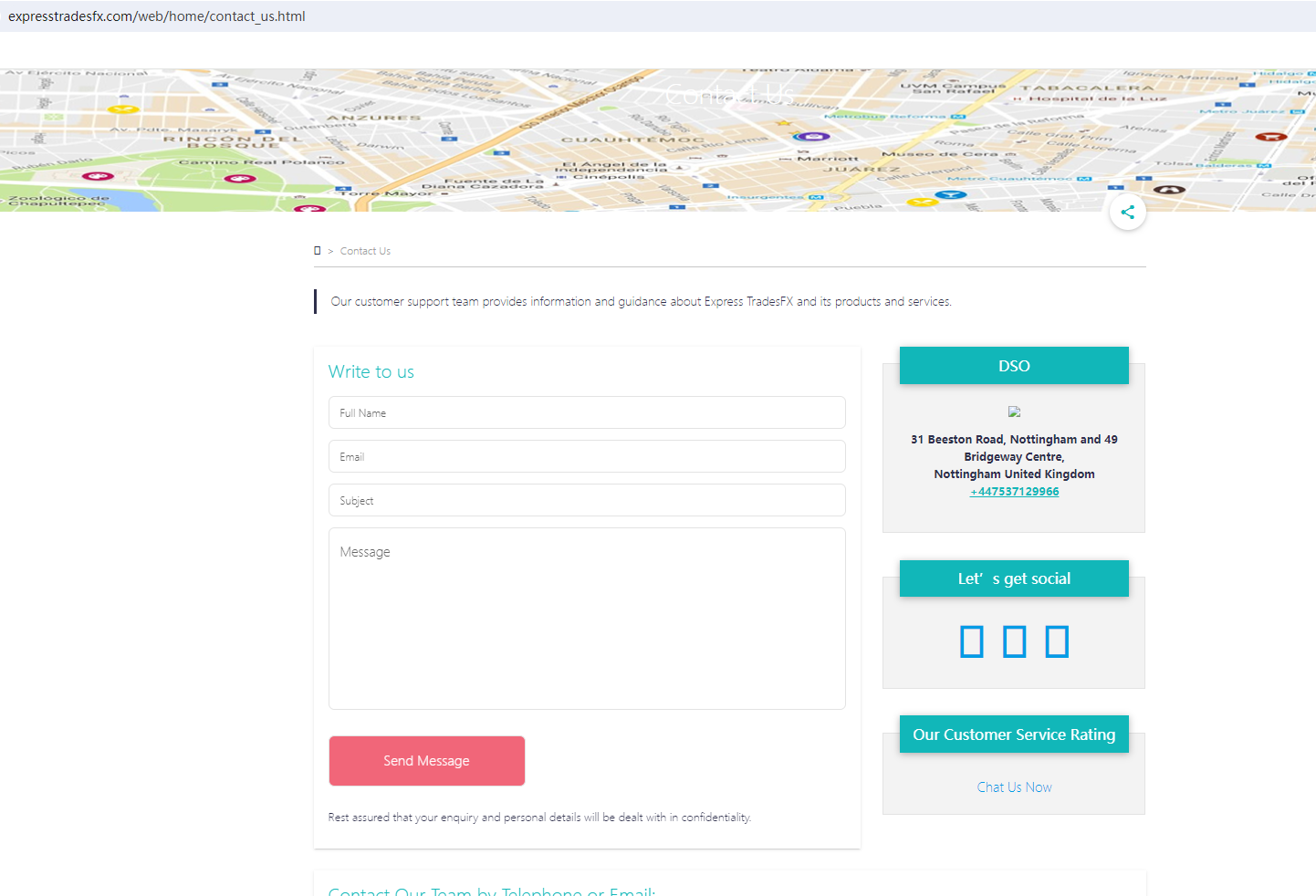Click the browser address bar URL

[x=157, y=16]
